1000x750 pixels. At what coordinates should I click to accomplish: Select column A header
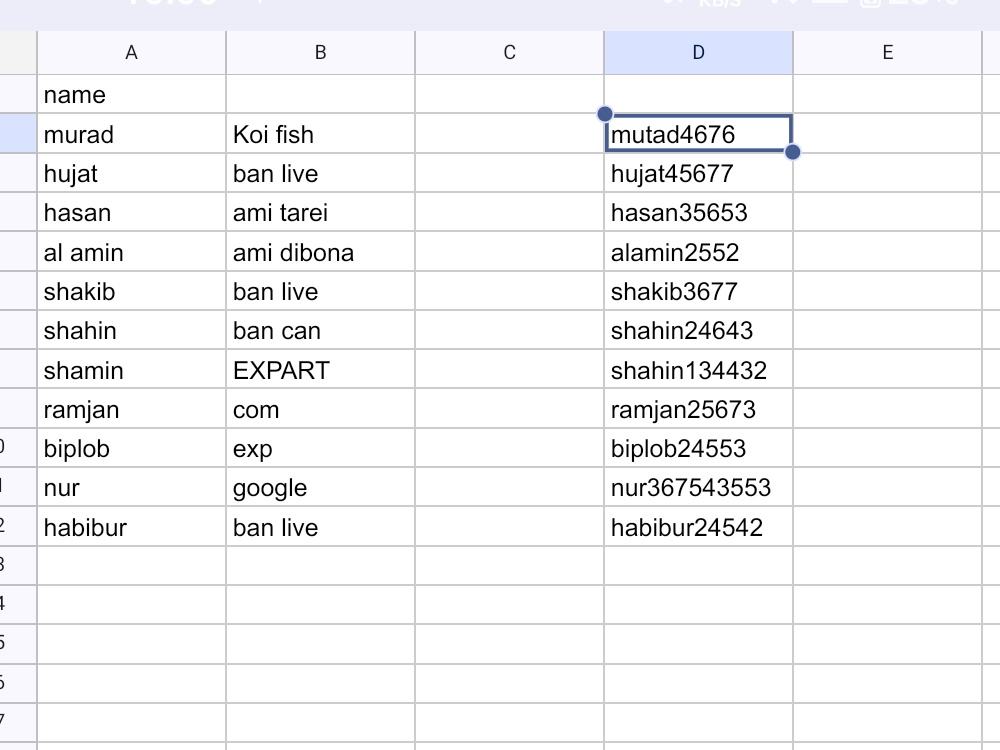(x=131, y=52)
